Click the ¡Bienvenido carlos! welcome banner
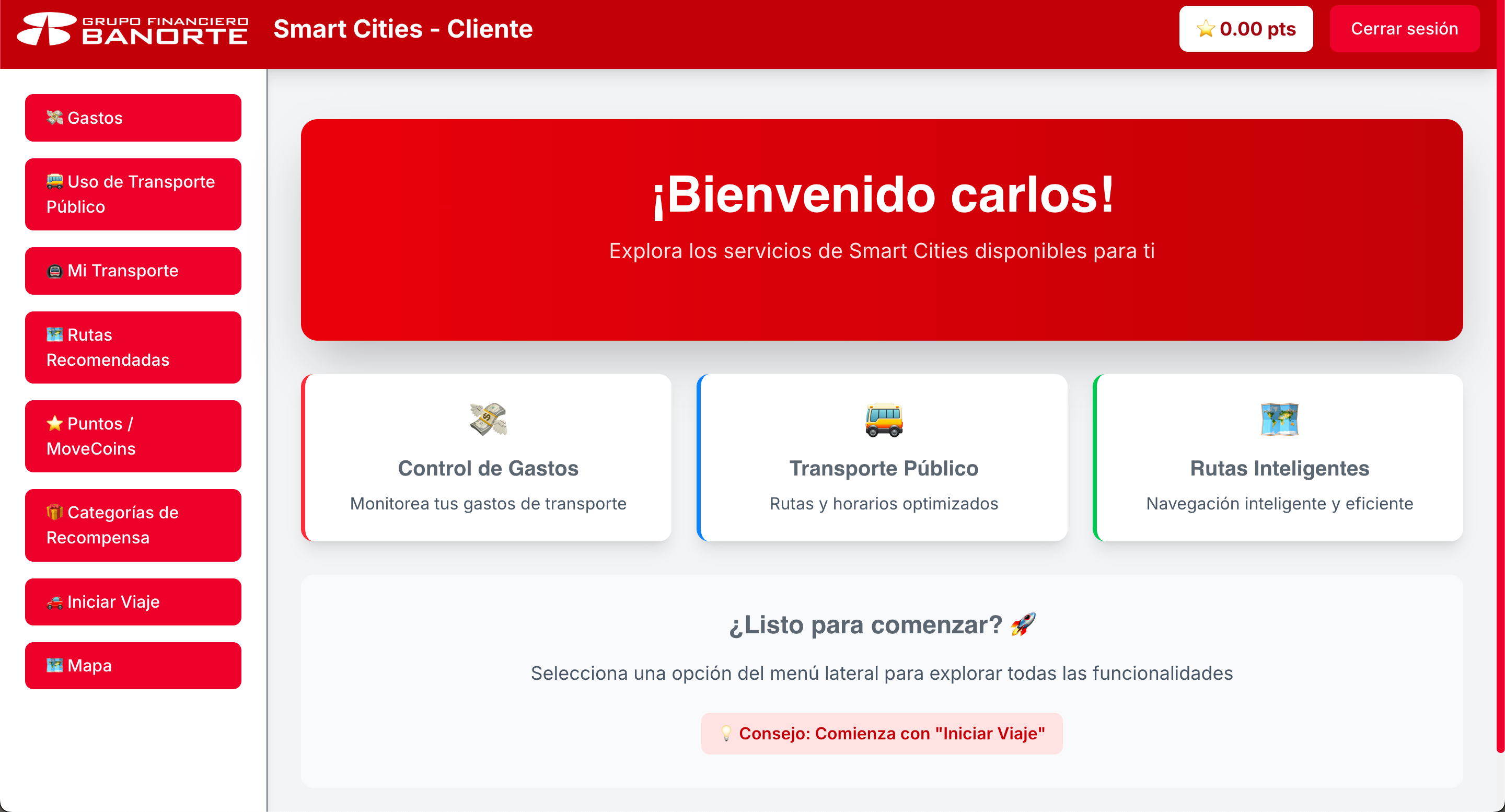This screenshot has height=812, width=1505. (882, 229)
